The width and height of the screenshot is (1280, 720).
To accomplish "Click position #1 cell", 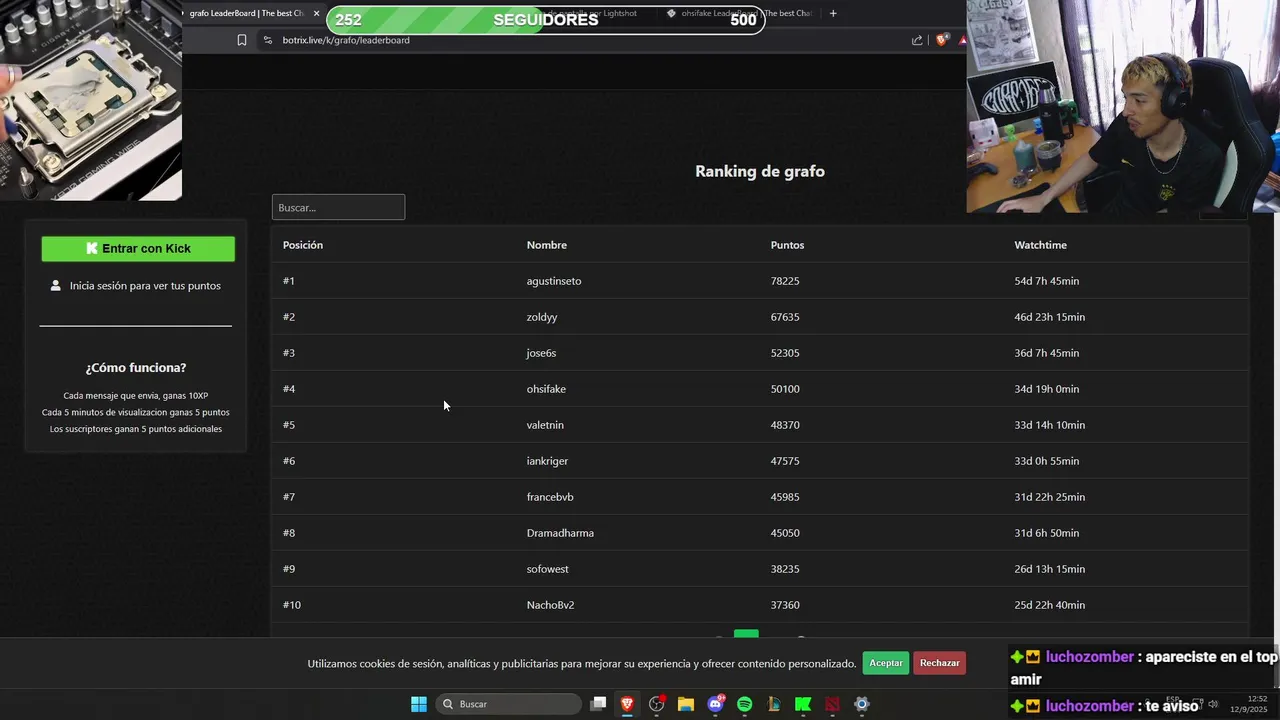I will [x=289, y=281].
